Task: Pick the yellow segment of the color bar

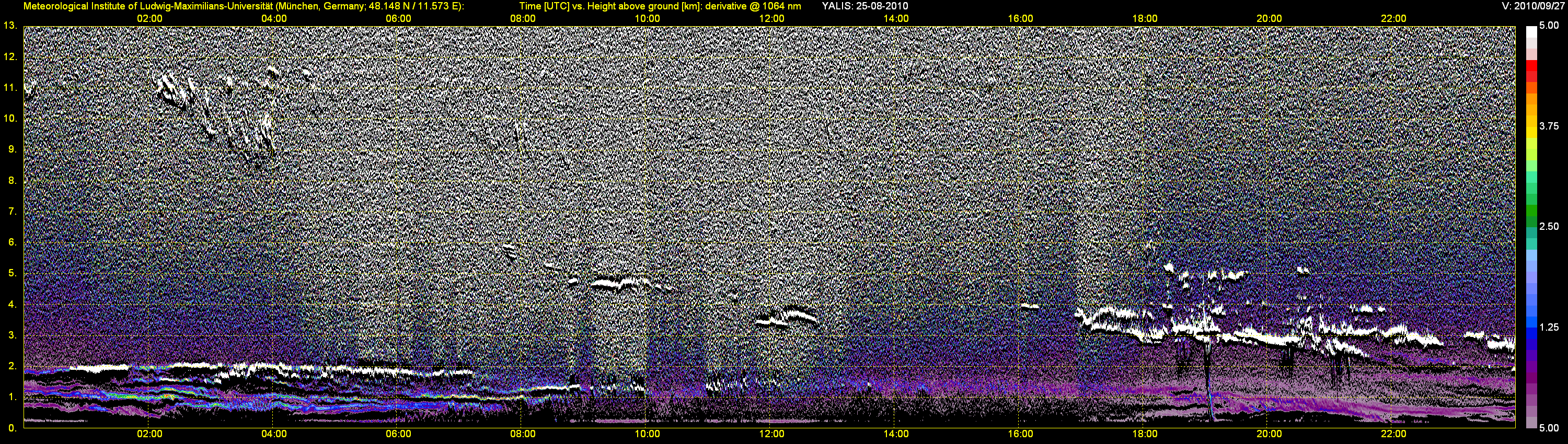Action: [1531, 133]
